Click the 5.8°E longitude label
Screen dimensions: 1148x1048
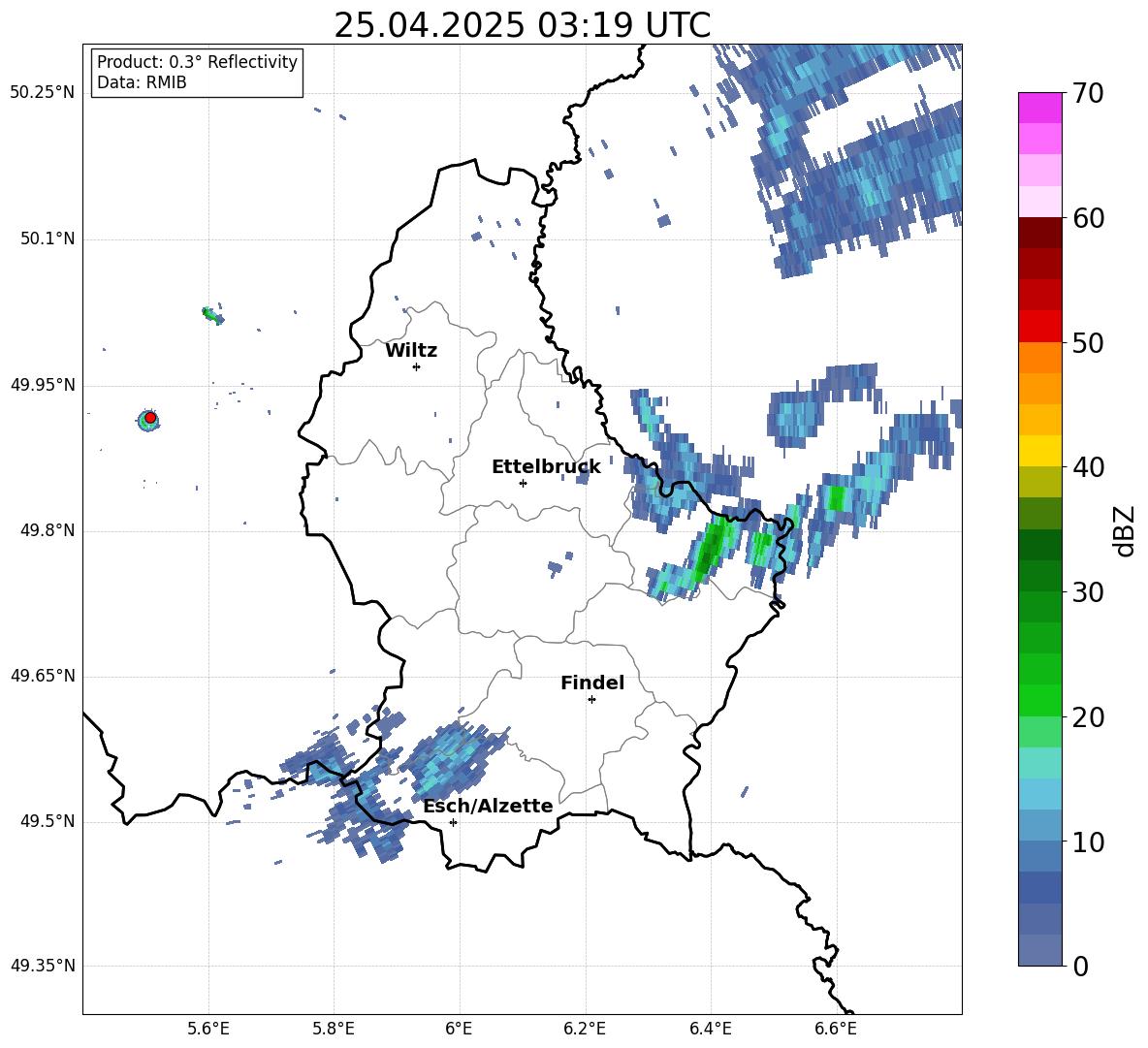(x=334, y=1029)
